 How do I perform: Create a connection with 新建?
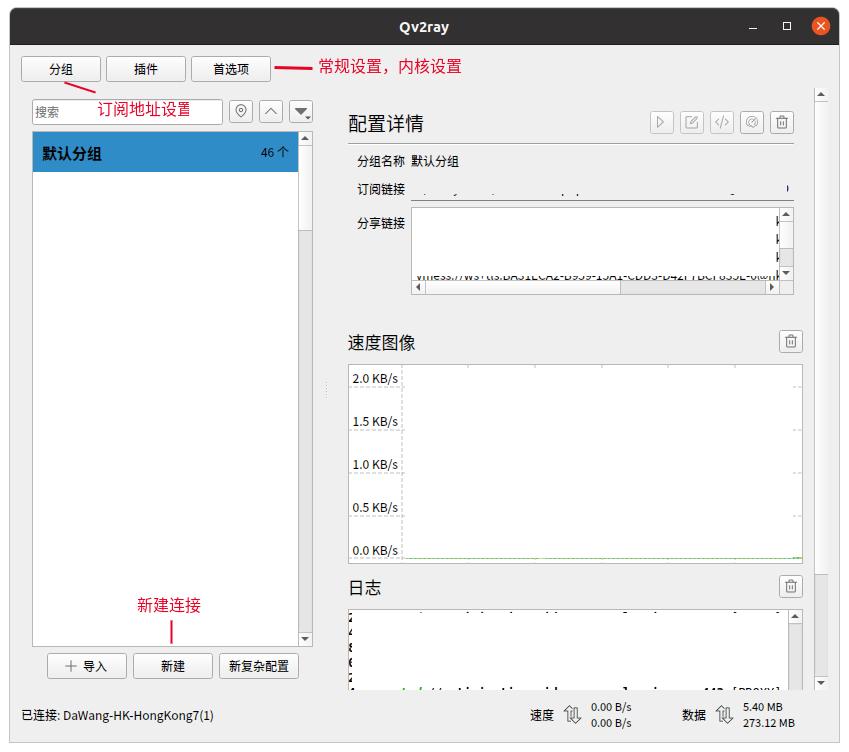pyautogui.click(x=172, y=665)
